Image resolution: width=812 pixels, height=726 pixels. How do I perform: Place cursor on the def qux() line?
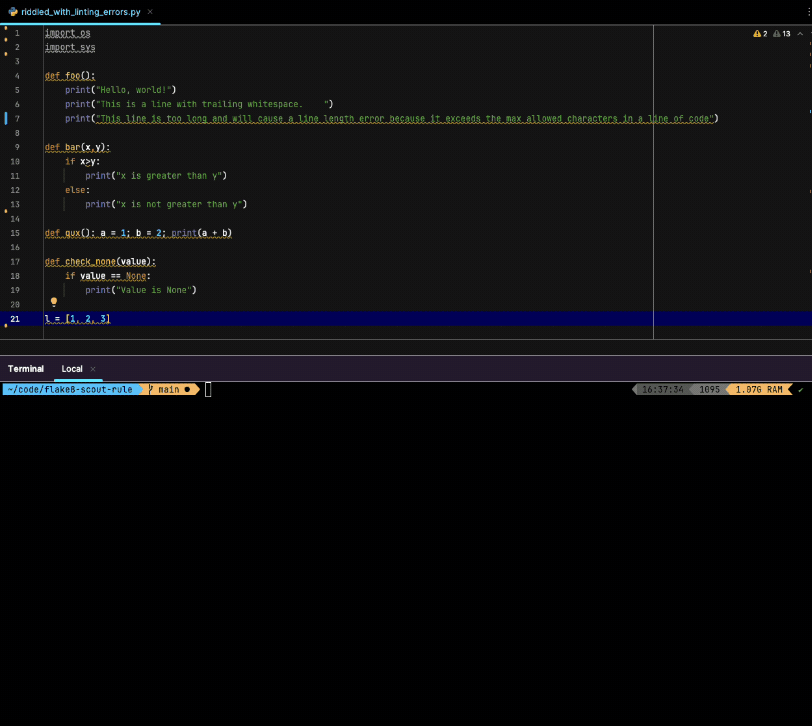point(138,233)
